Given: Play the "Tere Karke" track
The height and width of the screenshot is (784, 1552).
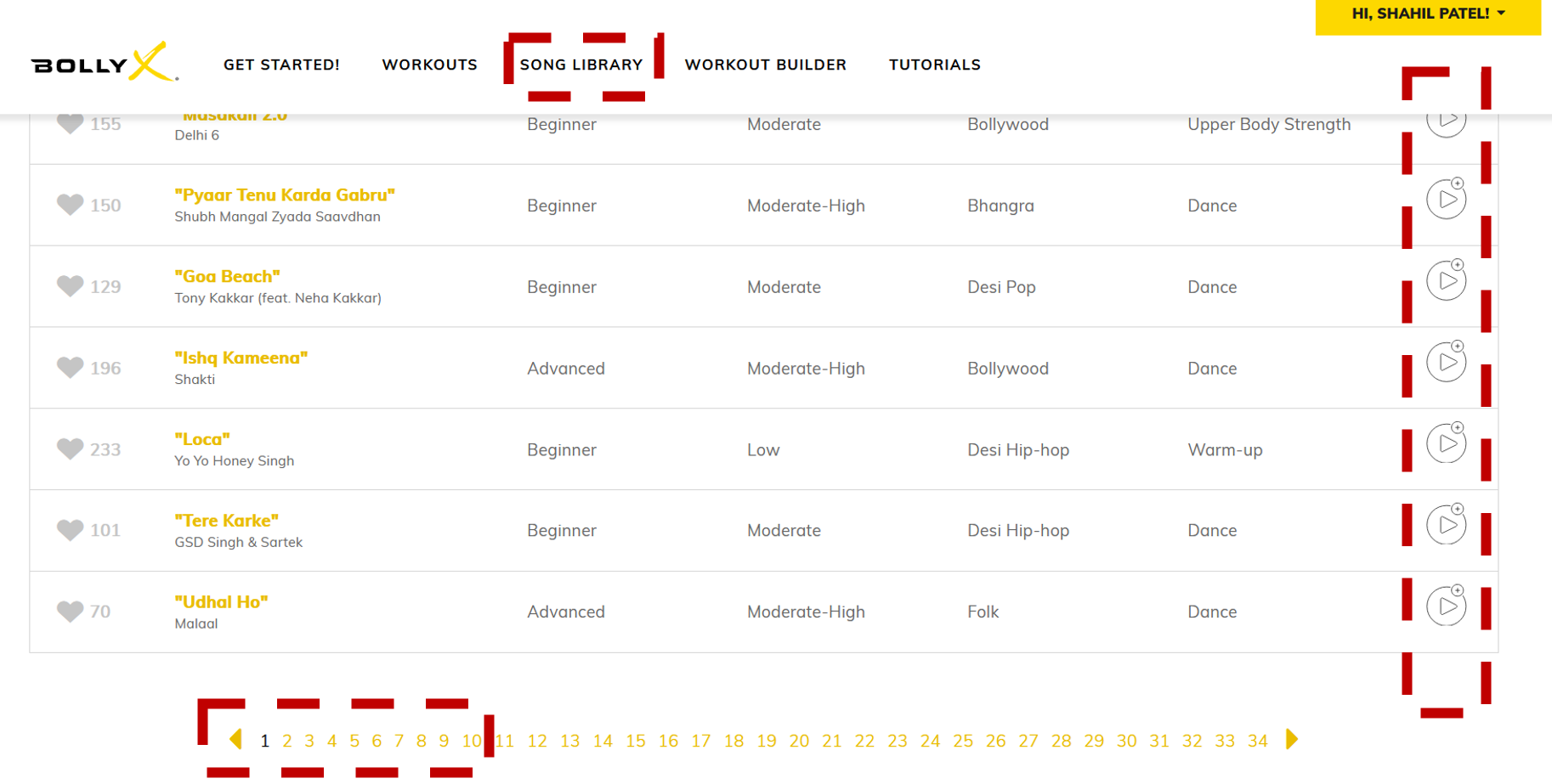Looking at the screenshot, I should (x=1446, y=526).
